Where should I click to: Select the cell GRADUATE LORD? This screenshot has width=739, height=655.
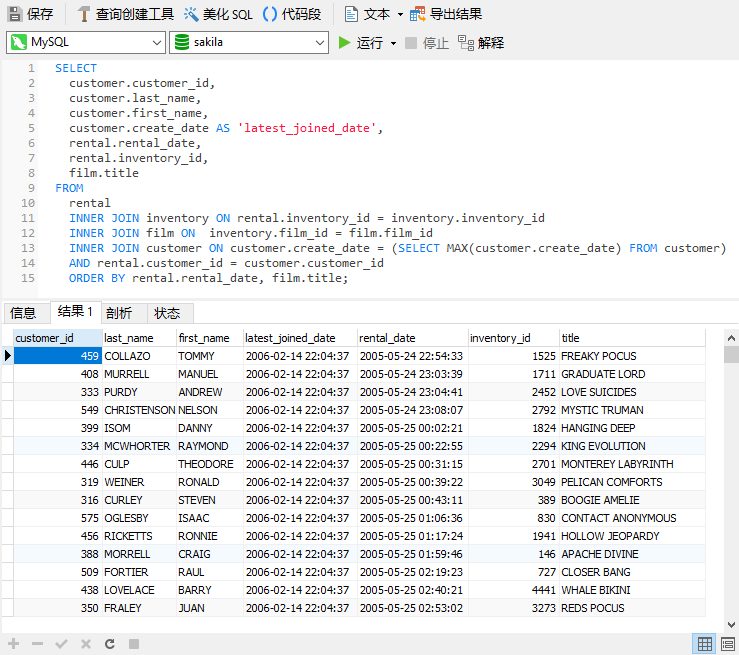tap(632, 374)
